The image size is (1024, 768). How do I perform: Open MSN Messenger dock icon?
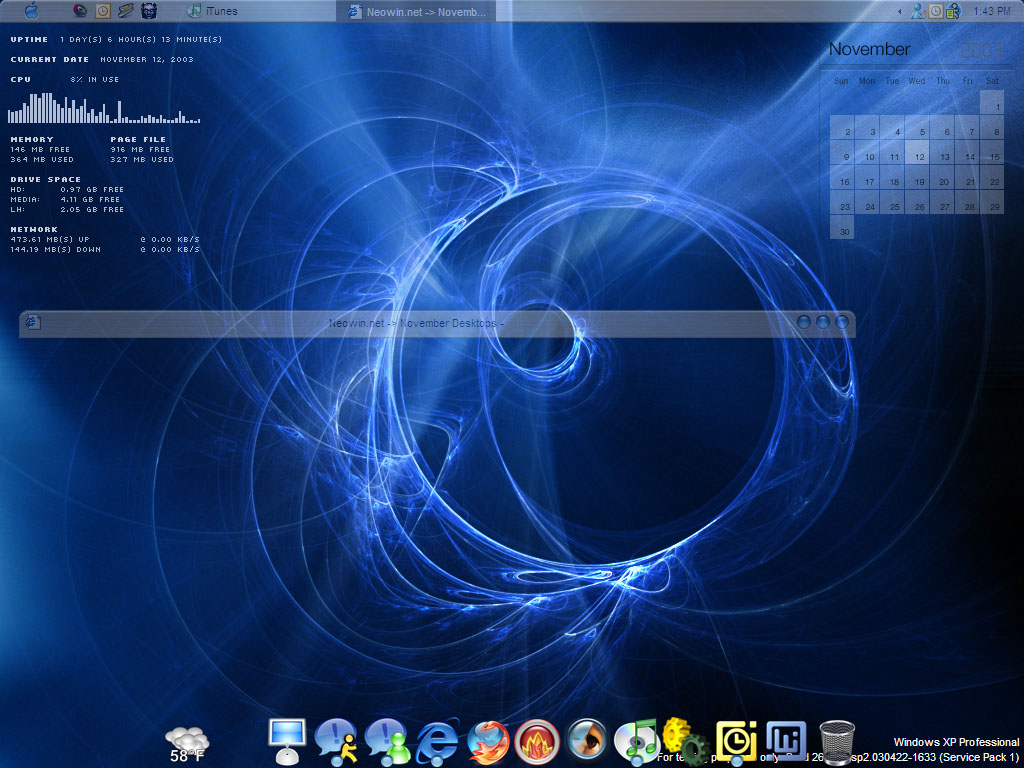click(x=386, y=741)
